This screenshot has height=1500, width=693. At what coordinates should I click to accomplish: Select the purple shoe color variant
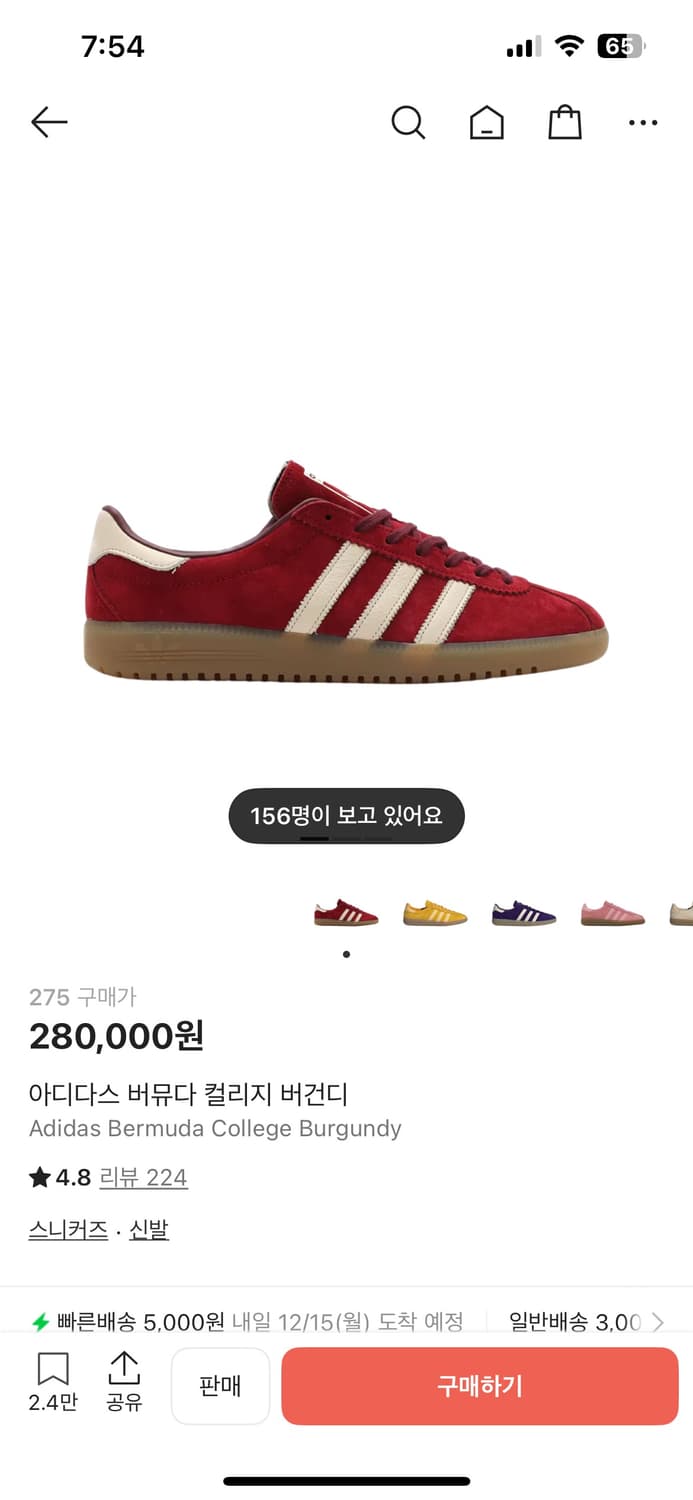[x=524, y=912]
